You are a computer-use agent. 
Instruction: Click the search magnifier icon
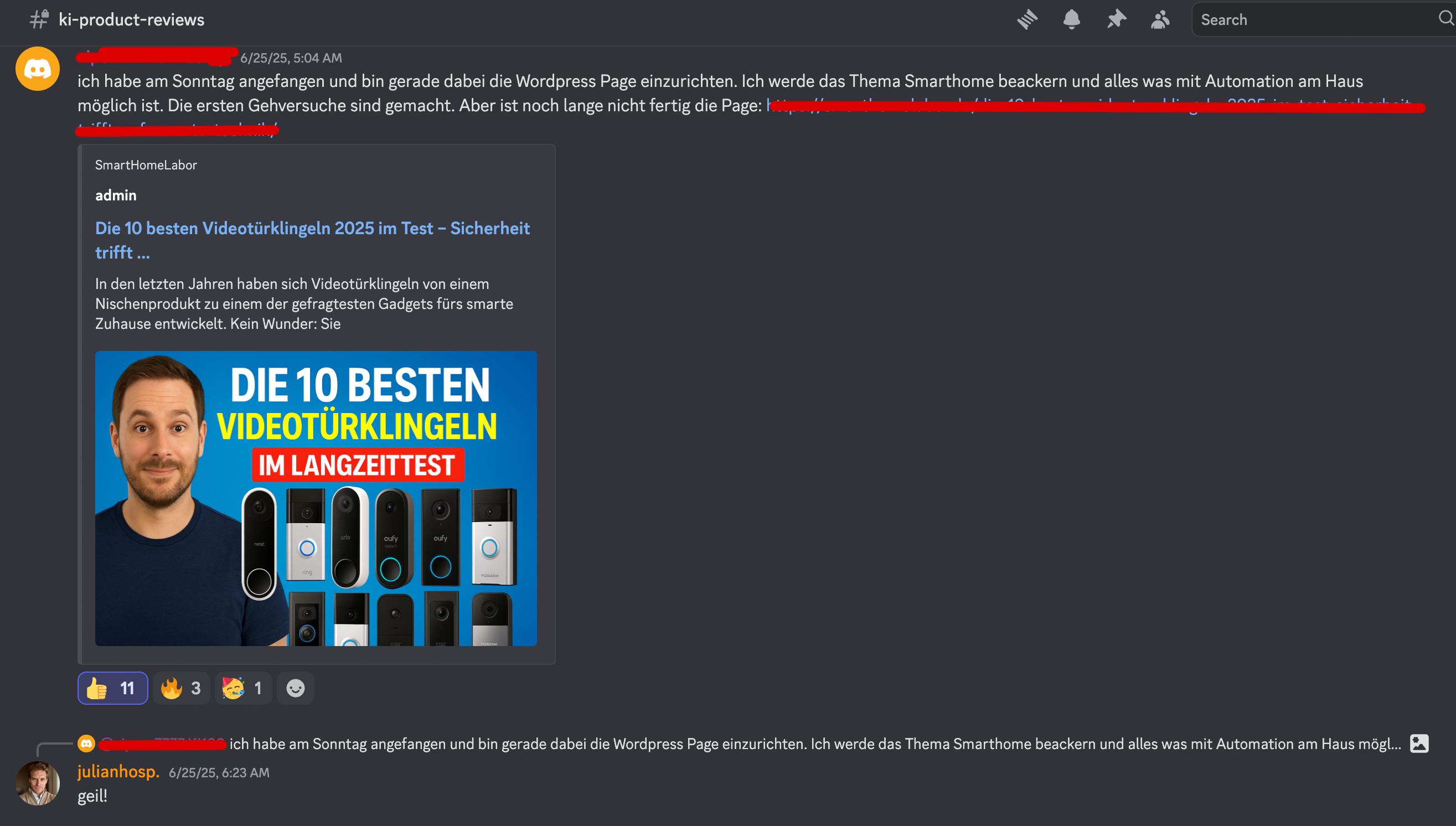tap(1446, 19)
